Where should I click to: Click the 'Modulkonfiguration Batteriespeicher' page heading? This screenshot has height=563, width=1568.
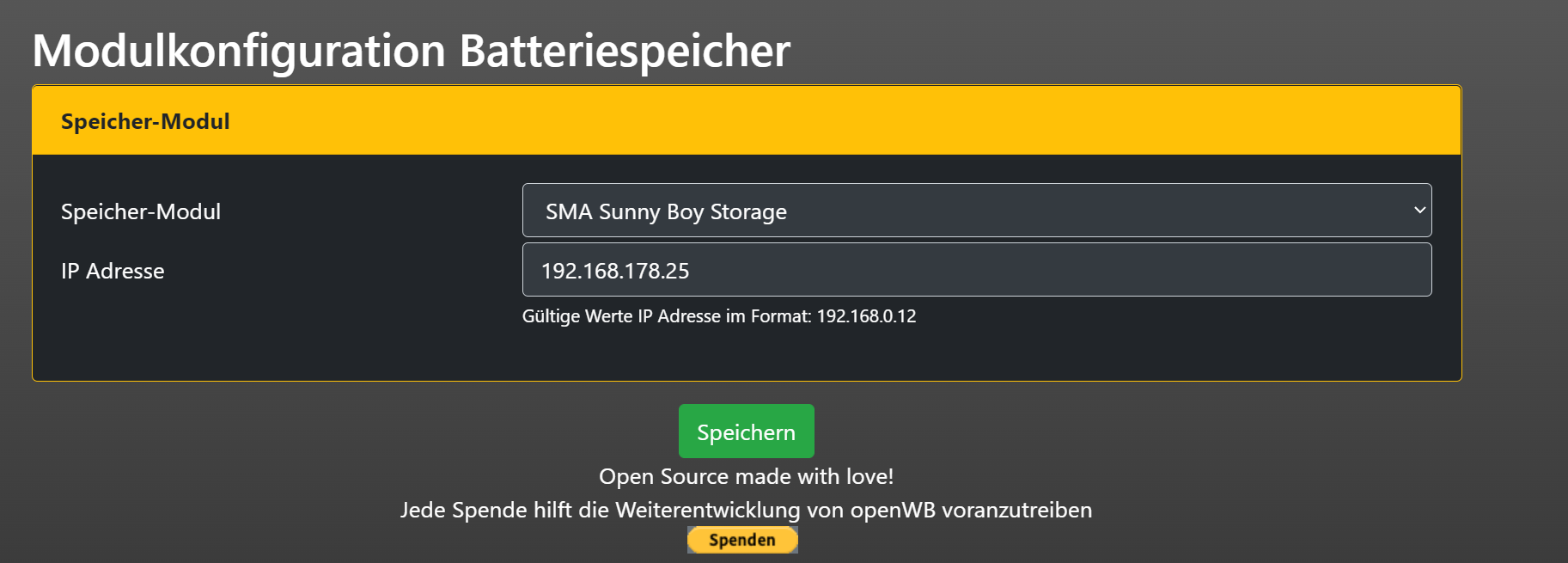[411, 51]
